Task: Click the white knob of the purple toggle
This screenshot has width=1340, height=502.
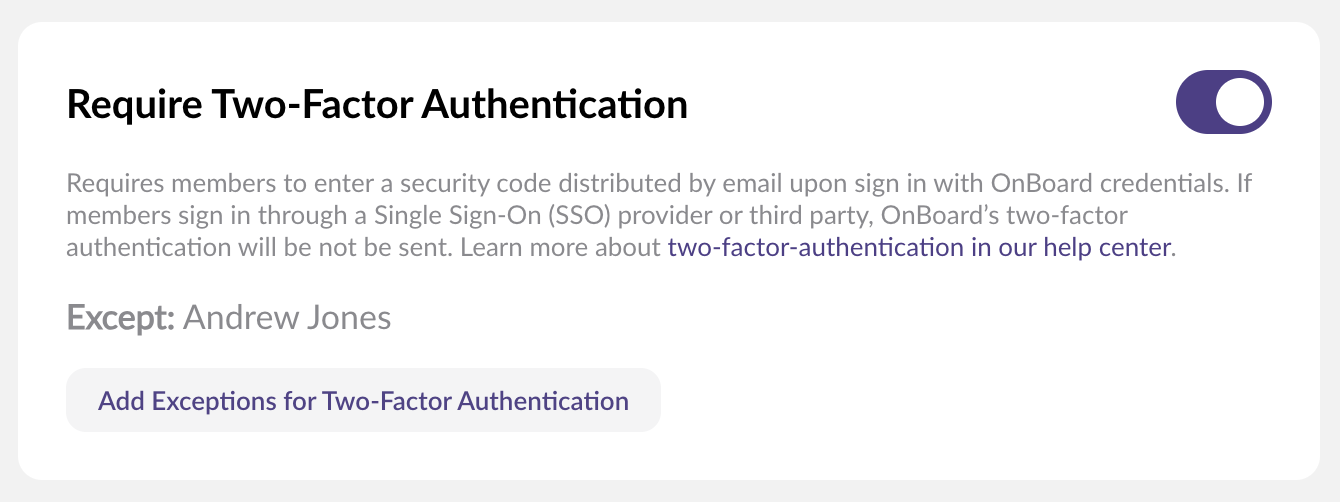Action: [1241, 102]
